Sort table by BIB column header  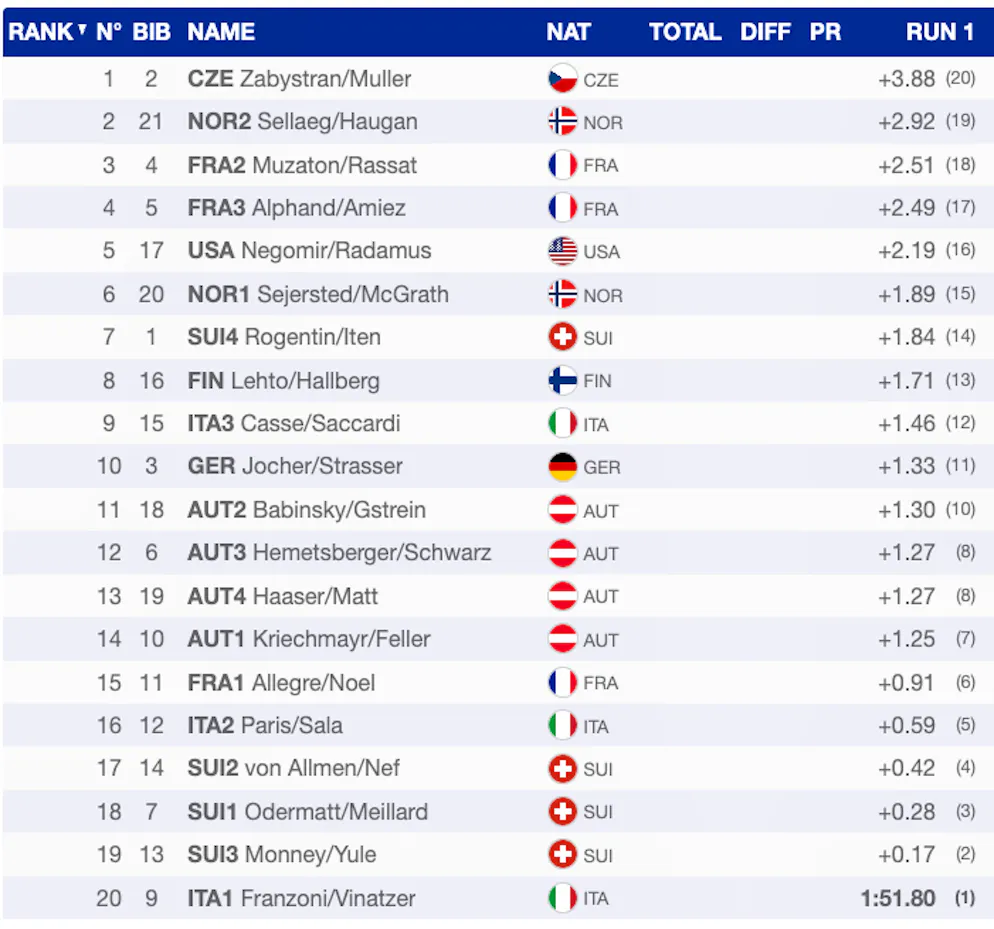click(151, 32)
